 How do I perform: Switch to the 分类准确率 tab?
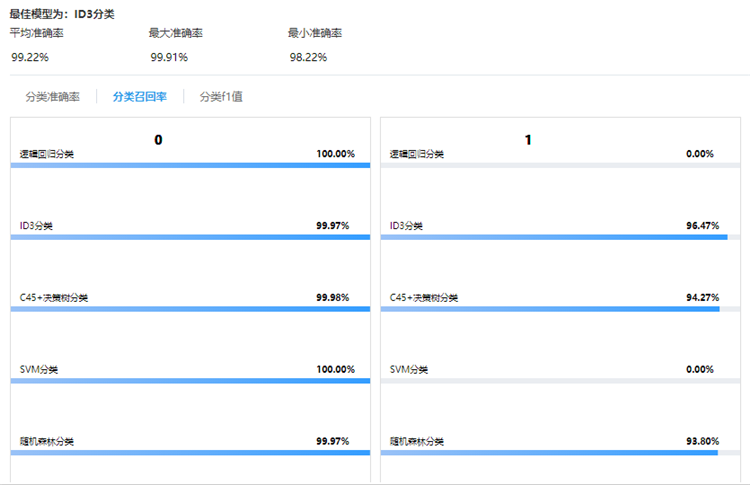52,97
